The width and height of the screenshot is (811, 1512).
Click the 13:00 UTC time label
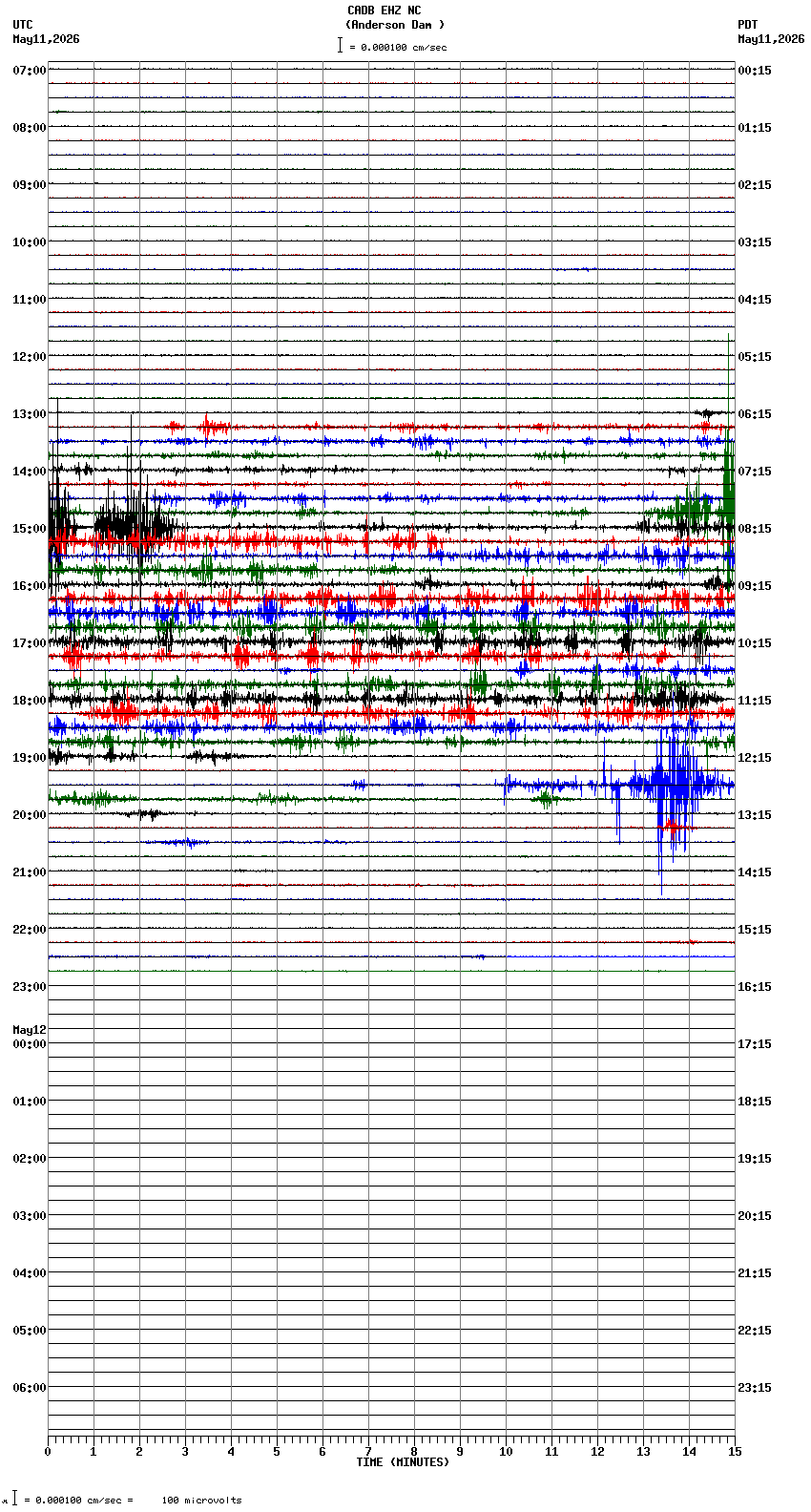(30, 414)
